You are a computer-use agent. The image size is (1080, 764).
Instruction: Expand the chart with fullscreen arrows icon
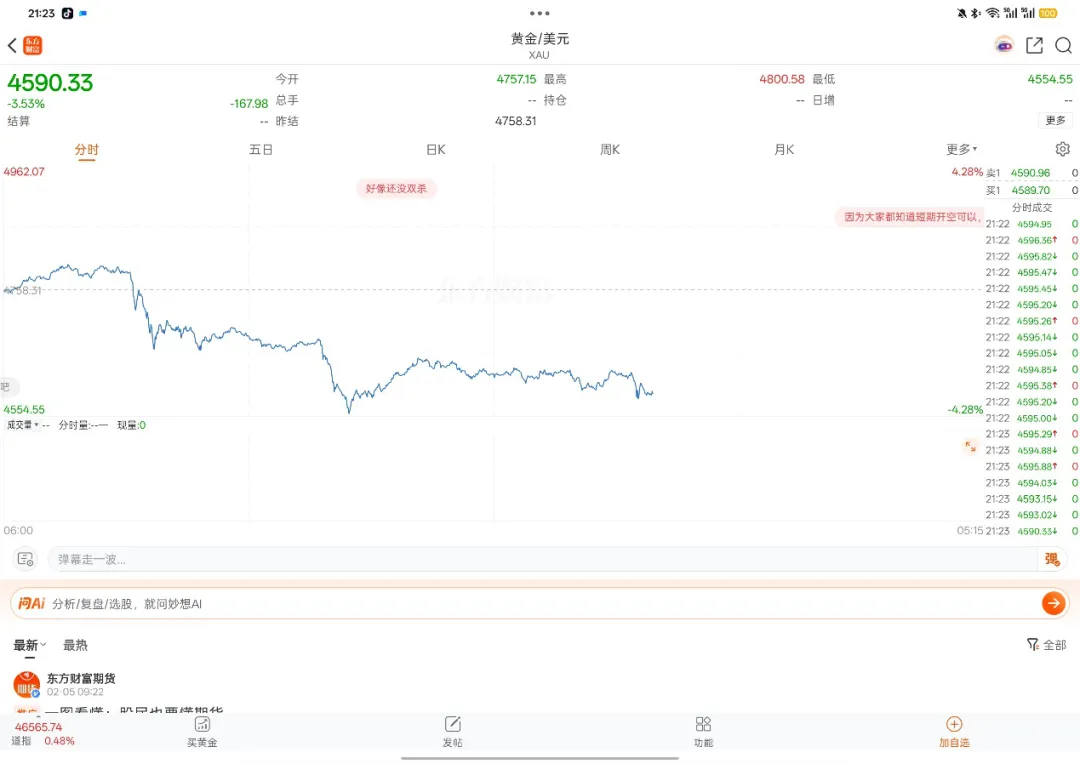(970, 447)
